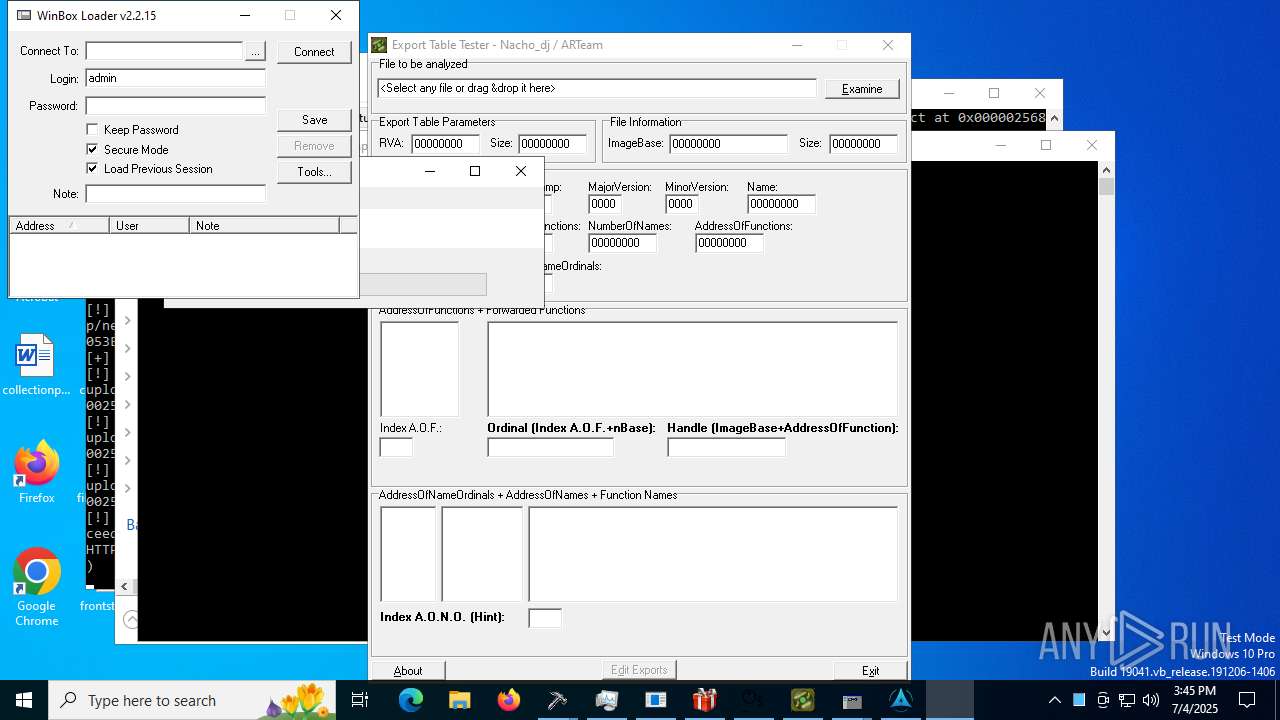Open the monitor chart app on taskbar
Image resolution: width=1280 pixels, height=720 pixels.
(607, 700)
